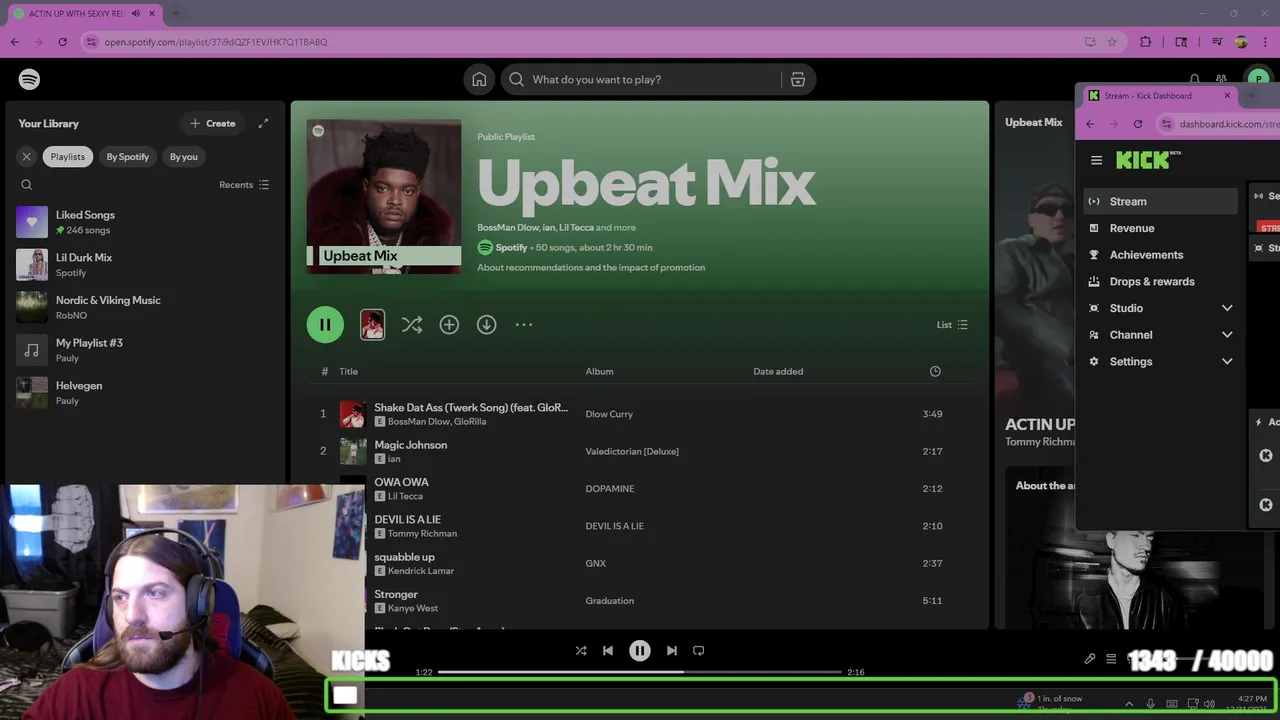Open the GNX album link
The width and height of the screenshot is (1280, 720).
point(596,564)
